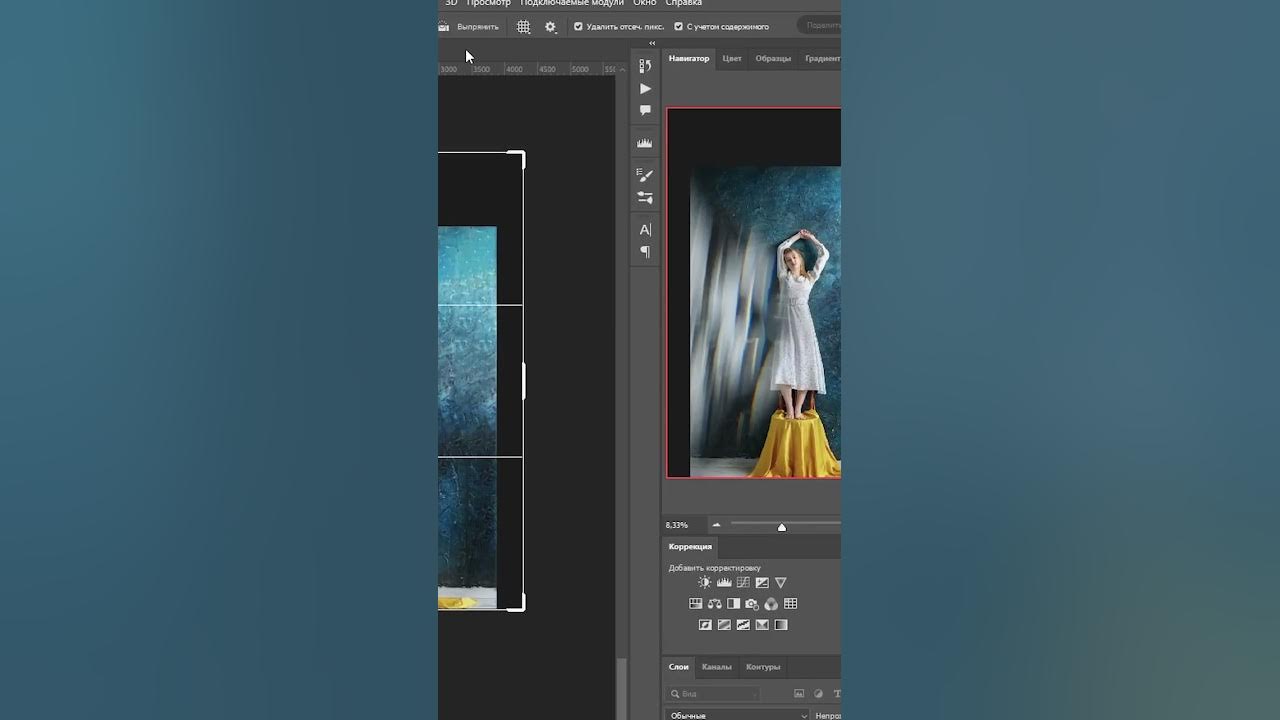This screenshot has height=720, width=1280.
Task: Click the Navigator preview thumbnail
Action: click(754, 293)
